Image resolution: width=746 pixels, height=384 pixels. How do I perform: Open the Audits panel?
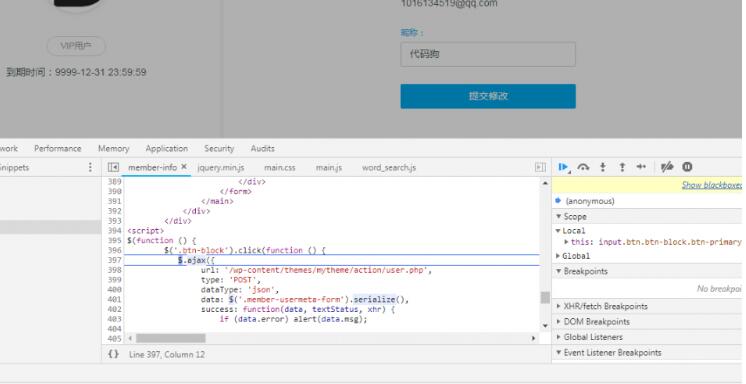(263, 148)
